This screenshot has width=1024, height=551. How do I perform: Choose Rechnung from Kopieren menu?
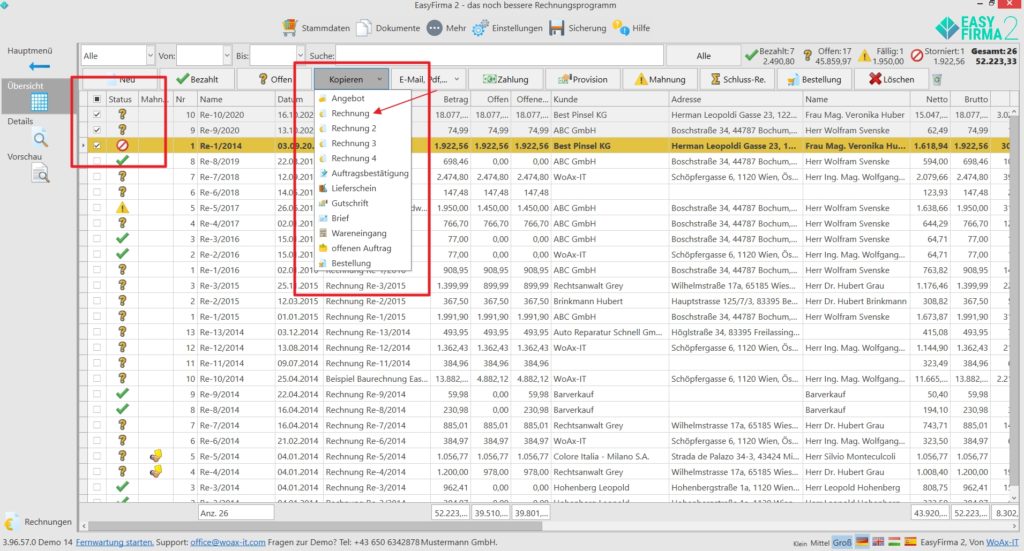pyautogui.click(x=350, y=113)
